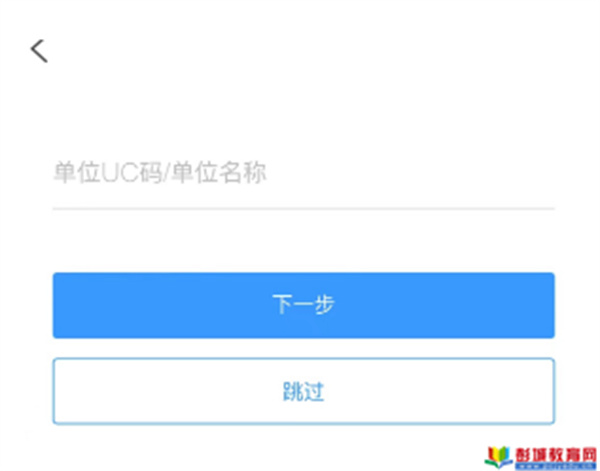Viewport: 600px width, 471px height.
Task: Click the 彭城教育网 watermark text
Action: 556,455
